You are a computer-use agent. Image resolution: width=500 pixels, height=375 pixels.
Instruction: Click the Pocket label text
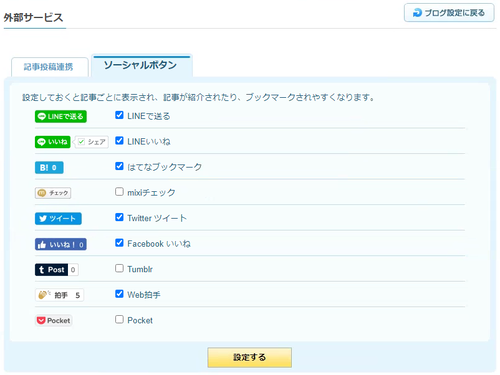140,320
